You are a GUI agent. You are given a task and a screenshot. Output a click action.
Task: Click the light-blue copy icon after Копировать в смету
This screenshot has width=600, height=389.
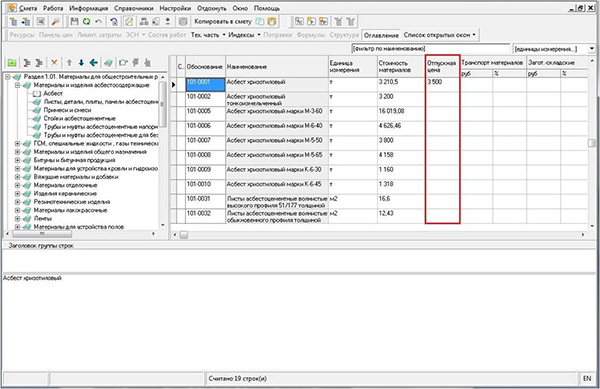260,21
